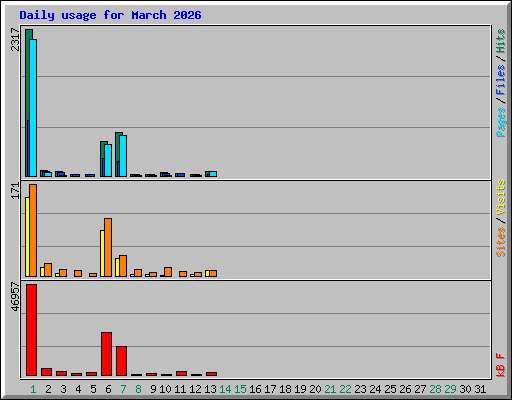
Task: Click day 25 on the x-axis
Action: 390,389
